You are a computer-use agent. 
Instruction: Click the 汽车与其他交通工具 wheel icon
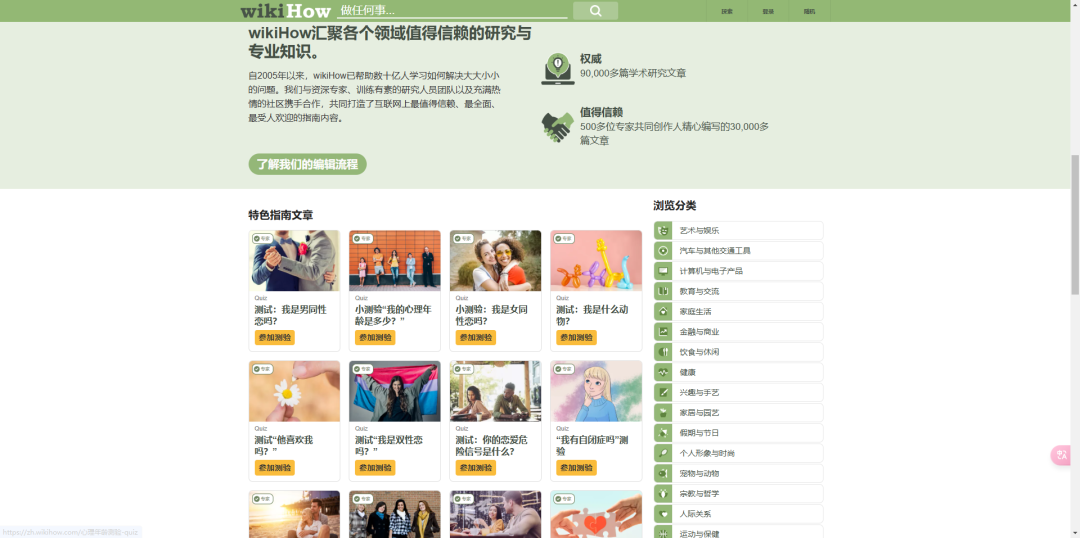pos(663,251)
